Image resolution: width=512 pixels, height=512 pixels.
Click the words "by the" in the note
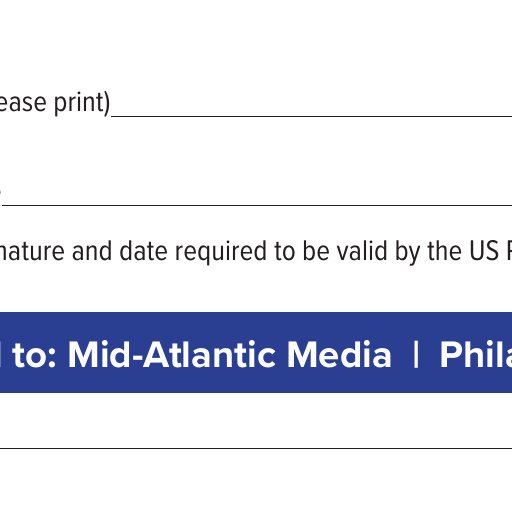click(x=428, y=252)
